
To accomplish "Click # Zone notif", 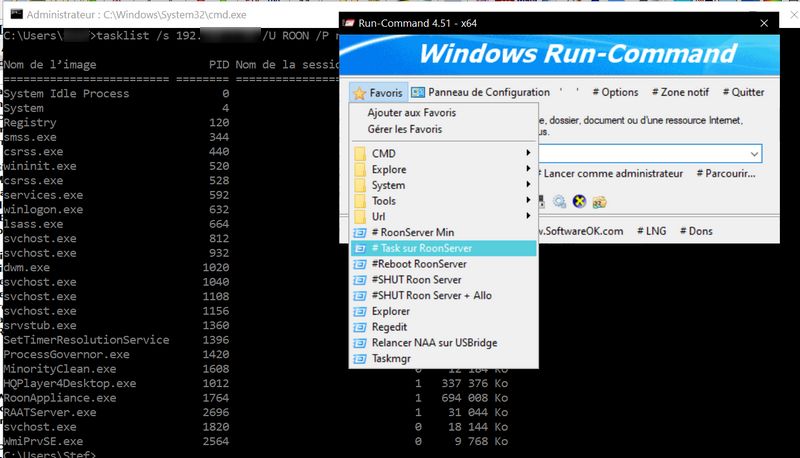I will point(680,92).
